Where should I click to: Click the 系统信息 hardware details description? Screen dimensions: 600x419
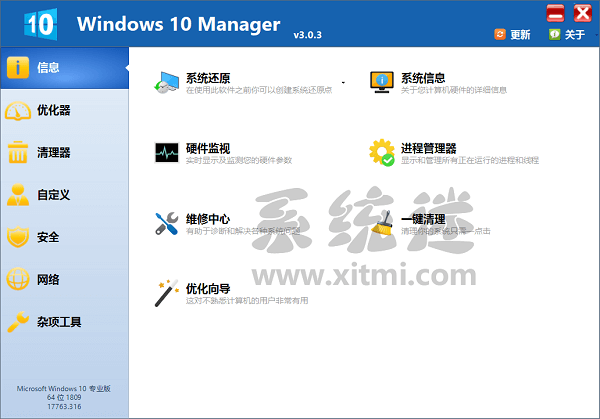click(454, 90)
